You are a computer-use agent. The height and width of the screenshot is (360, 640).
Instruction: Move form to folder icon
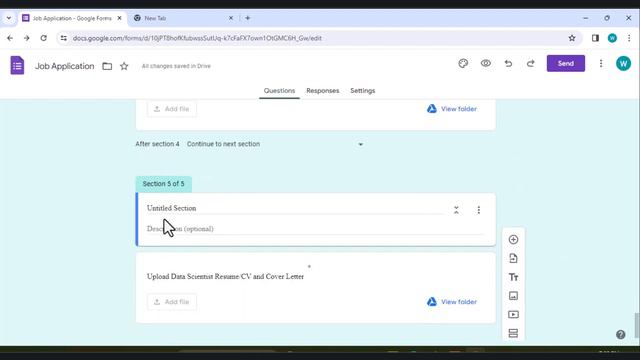click(x=107, y=66)
